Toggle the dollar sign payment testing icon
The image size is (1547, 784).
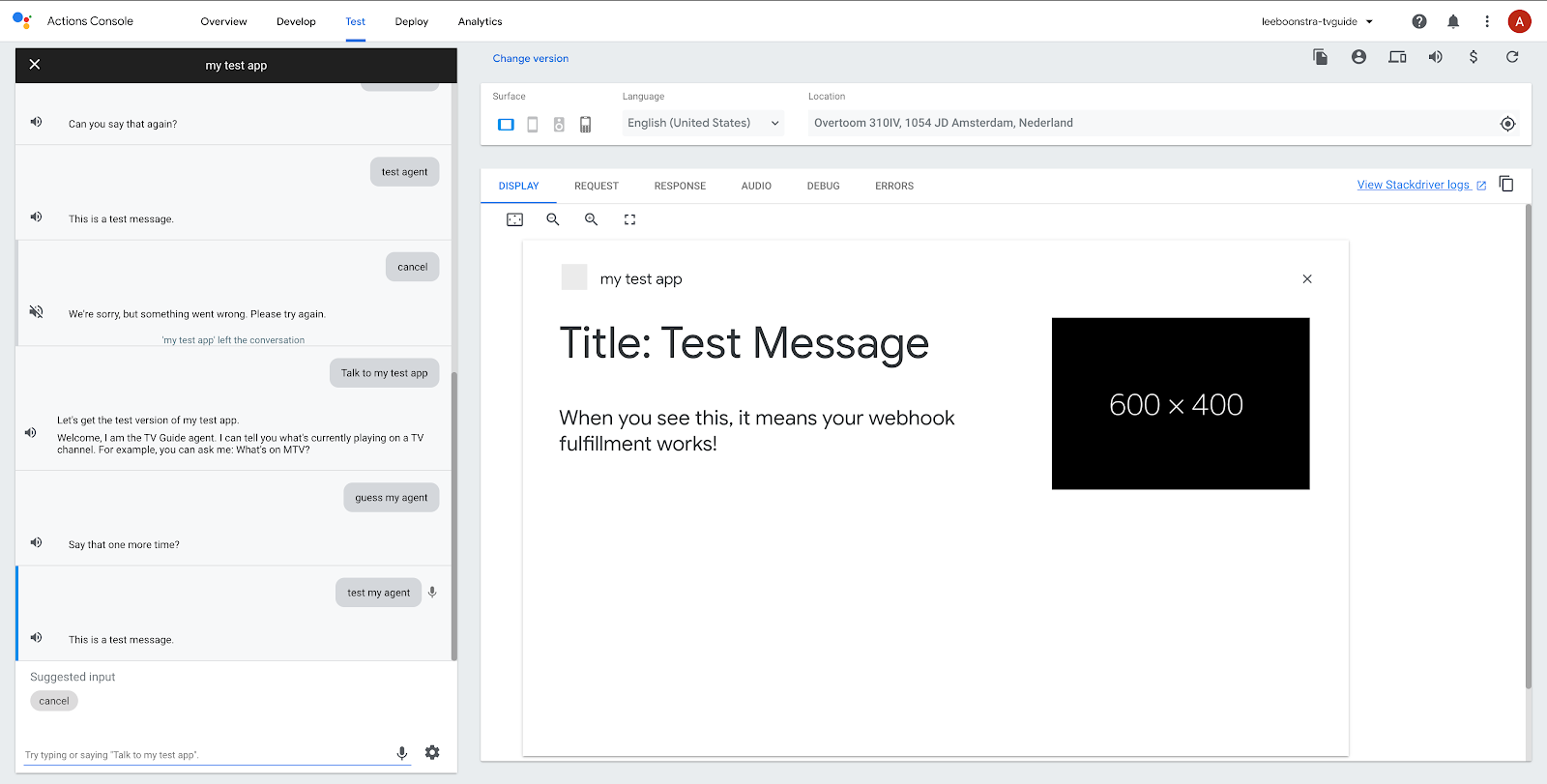click(x=1474, y=57)
